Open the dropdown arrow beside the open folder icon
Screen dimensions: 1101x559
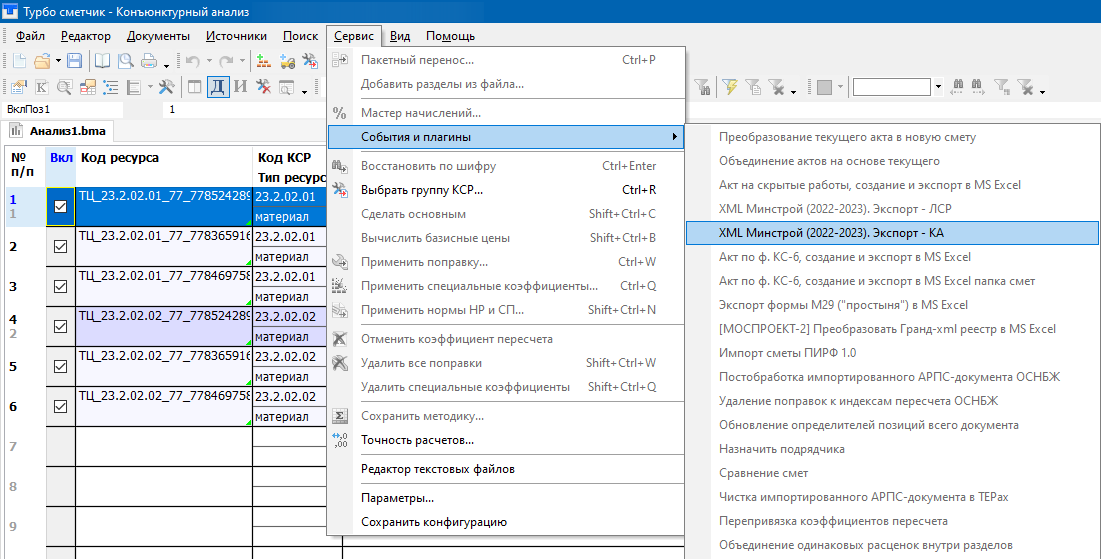(58, 61)
